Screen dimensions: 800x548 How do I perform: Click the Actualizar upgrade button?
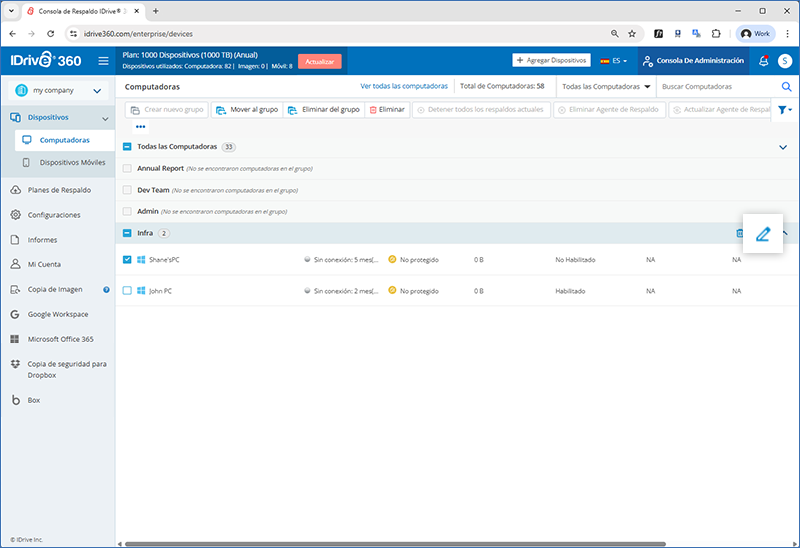click(319, 61)
